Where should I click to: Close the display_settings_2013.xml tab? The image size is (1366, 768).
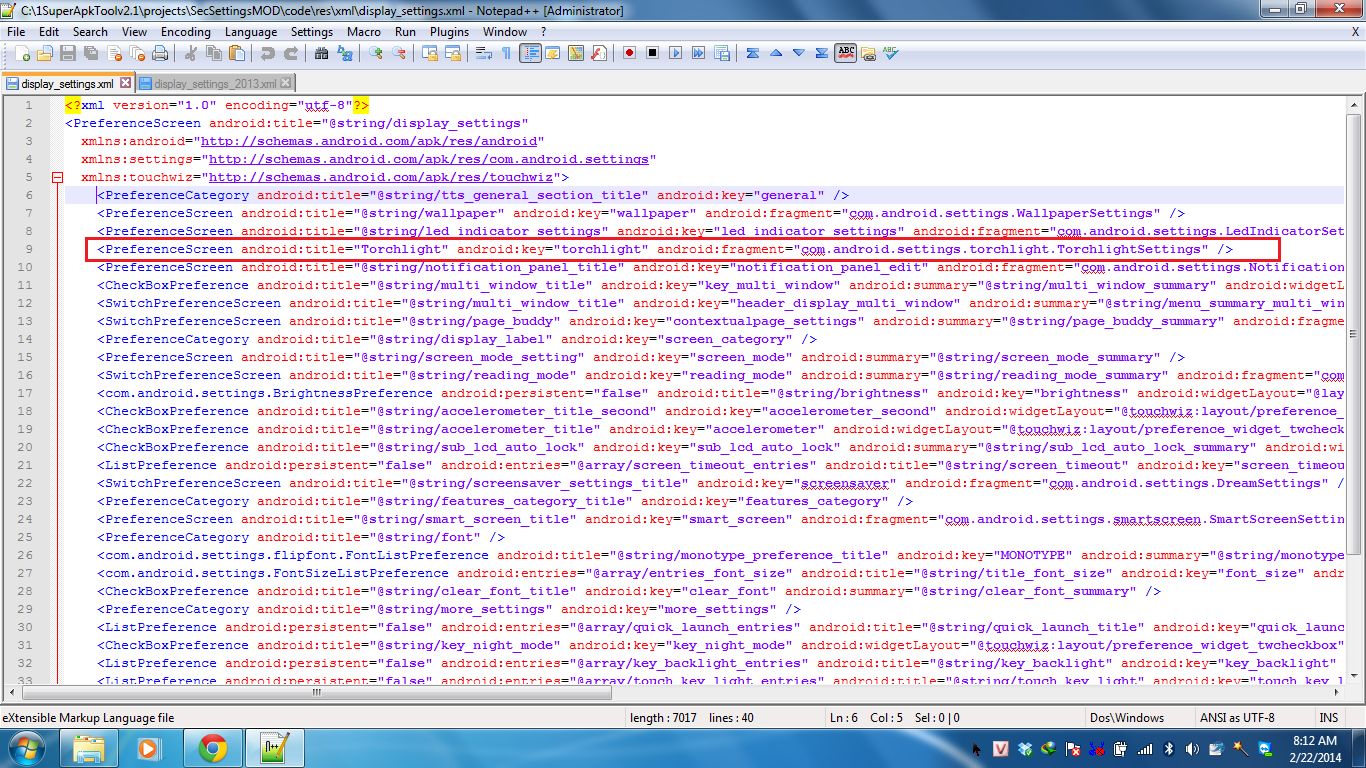point(286,83)
